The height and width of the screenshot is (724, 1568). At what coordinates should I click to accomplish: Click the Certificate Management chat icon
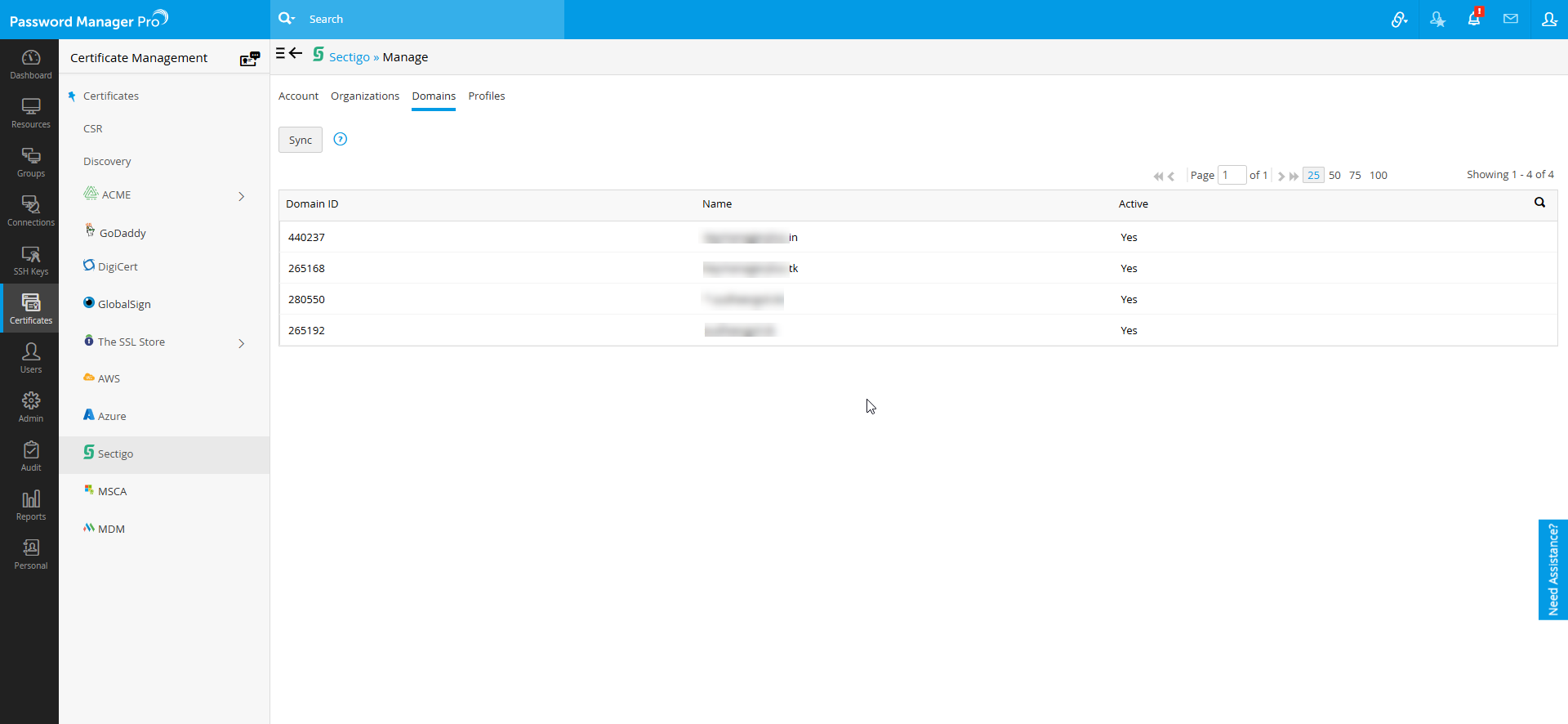[x=250, y=59]
